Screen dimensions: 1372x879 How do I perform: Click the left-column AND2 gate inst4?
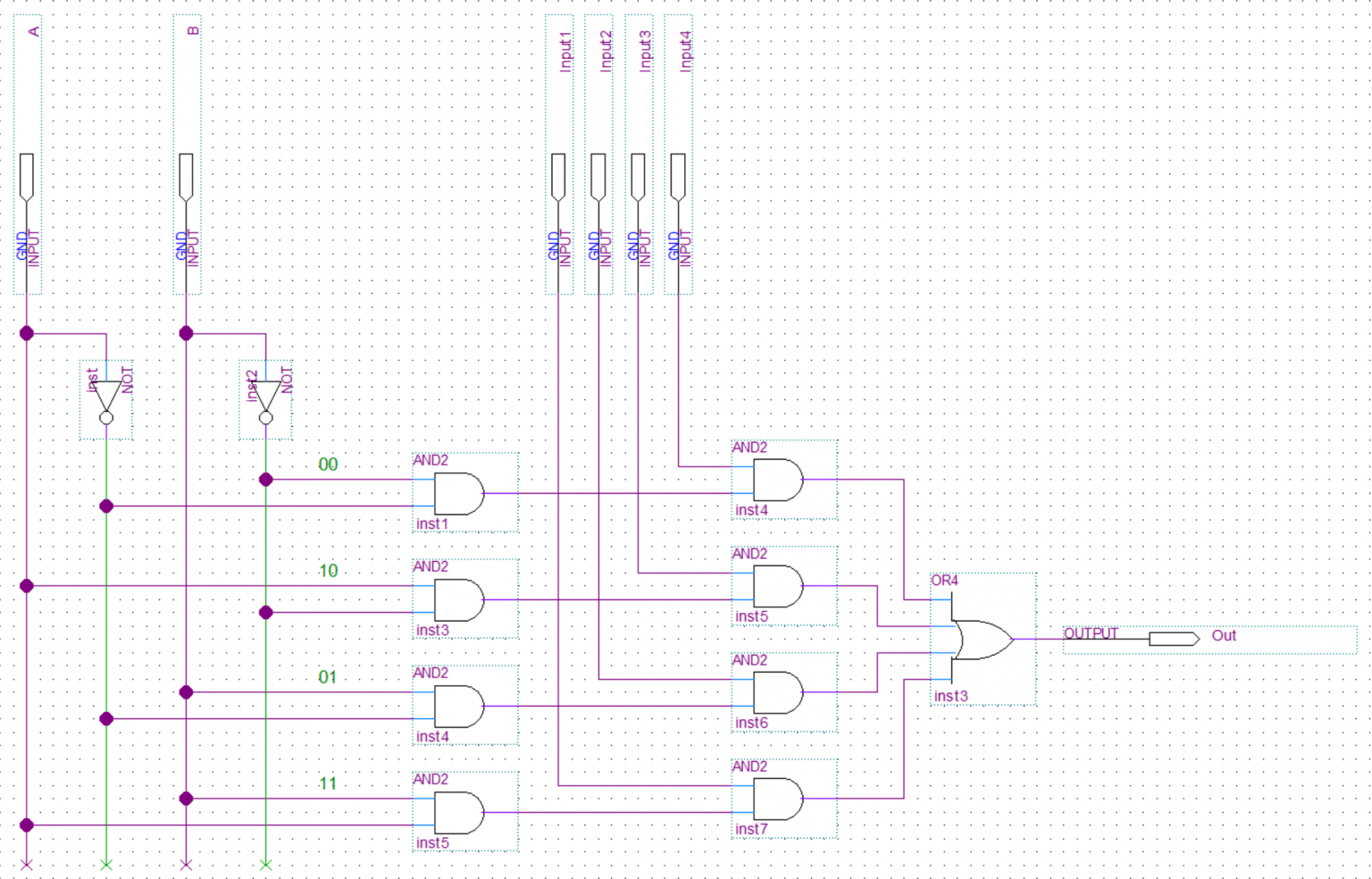coord(456,704)
